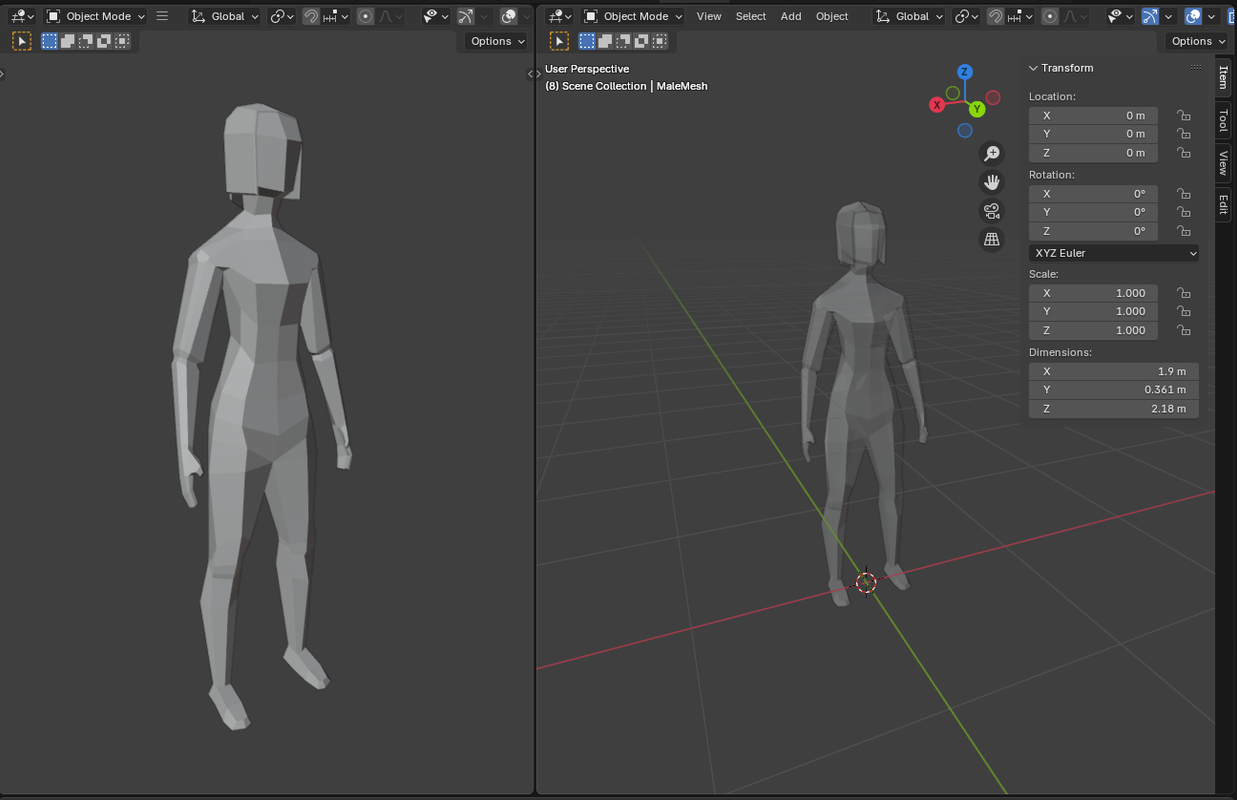Choose Intersect selection mode in right viewport
The height and width of the screenshot is (800, 1237).
659,41
